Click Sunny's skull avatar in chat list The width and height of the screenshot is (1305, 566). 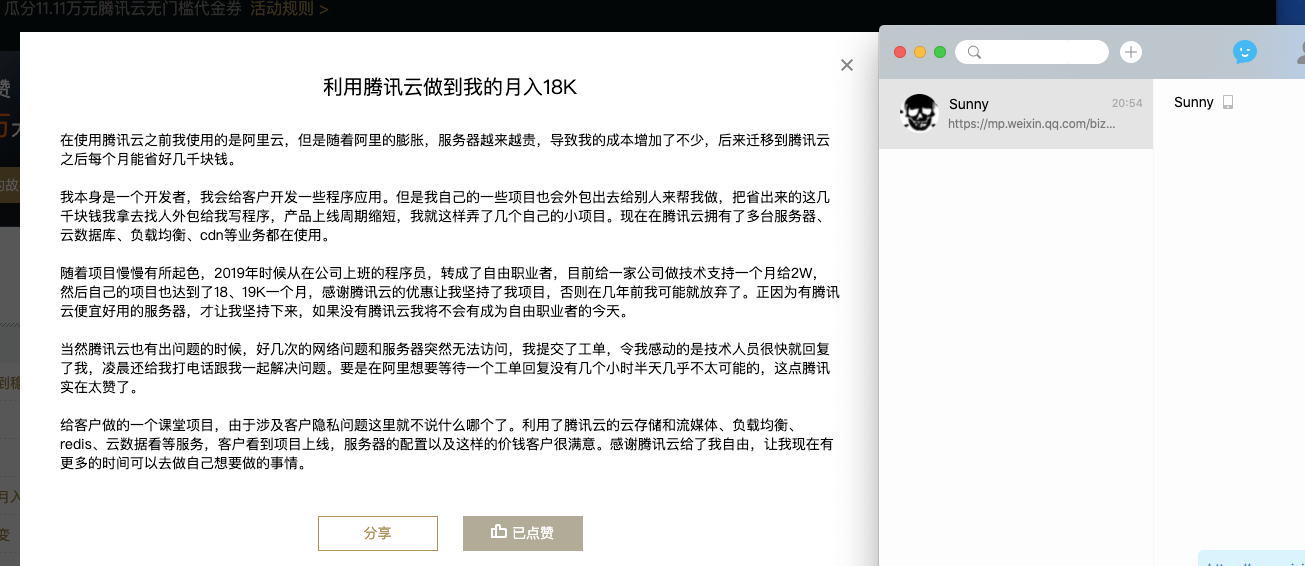click(919, 114)
